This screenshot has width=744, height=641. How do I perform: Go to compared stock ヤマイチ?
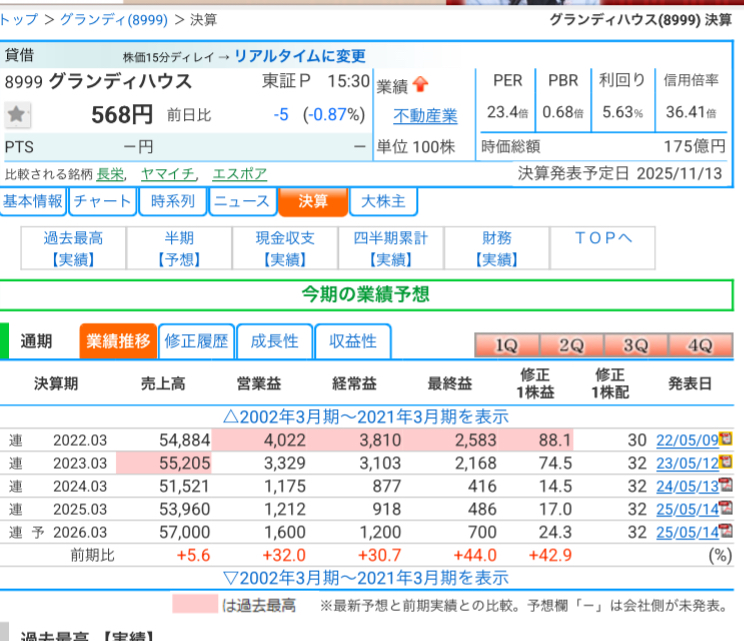167,174
